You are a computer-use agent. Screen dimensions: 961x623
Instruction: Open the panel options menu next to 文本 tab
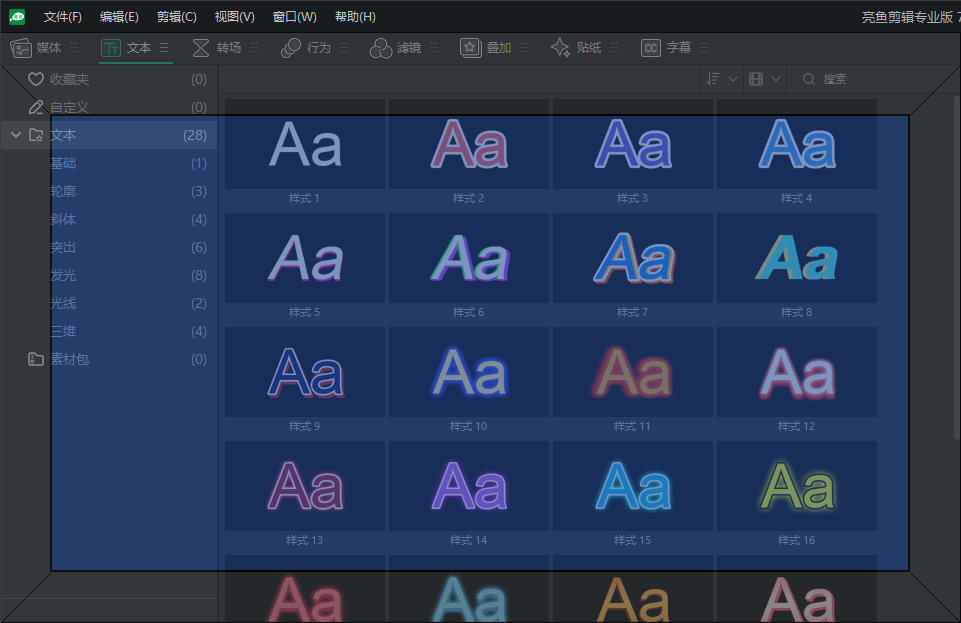click(x=164, y=48)
